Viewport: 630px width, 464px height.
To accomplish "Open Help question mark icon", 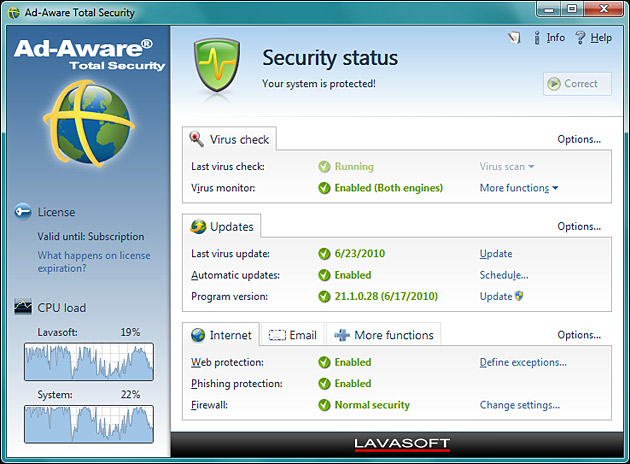I will [580, 38].
